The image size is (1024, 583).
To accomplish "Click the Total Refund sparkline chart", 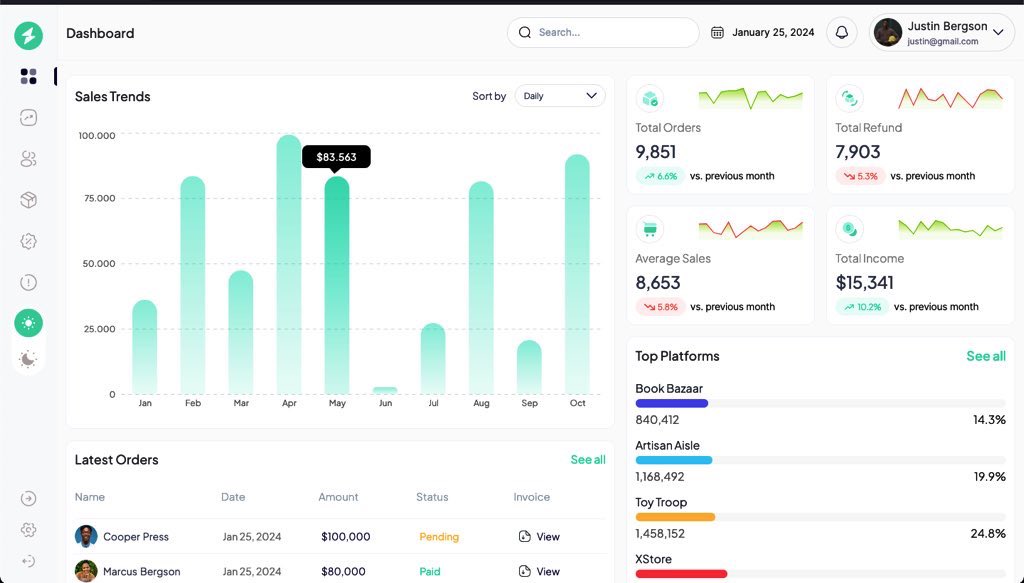I will click(x=950, y=98).
